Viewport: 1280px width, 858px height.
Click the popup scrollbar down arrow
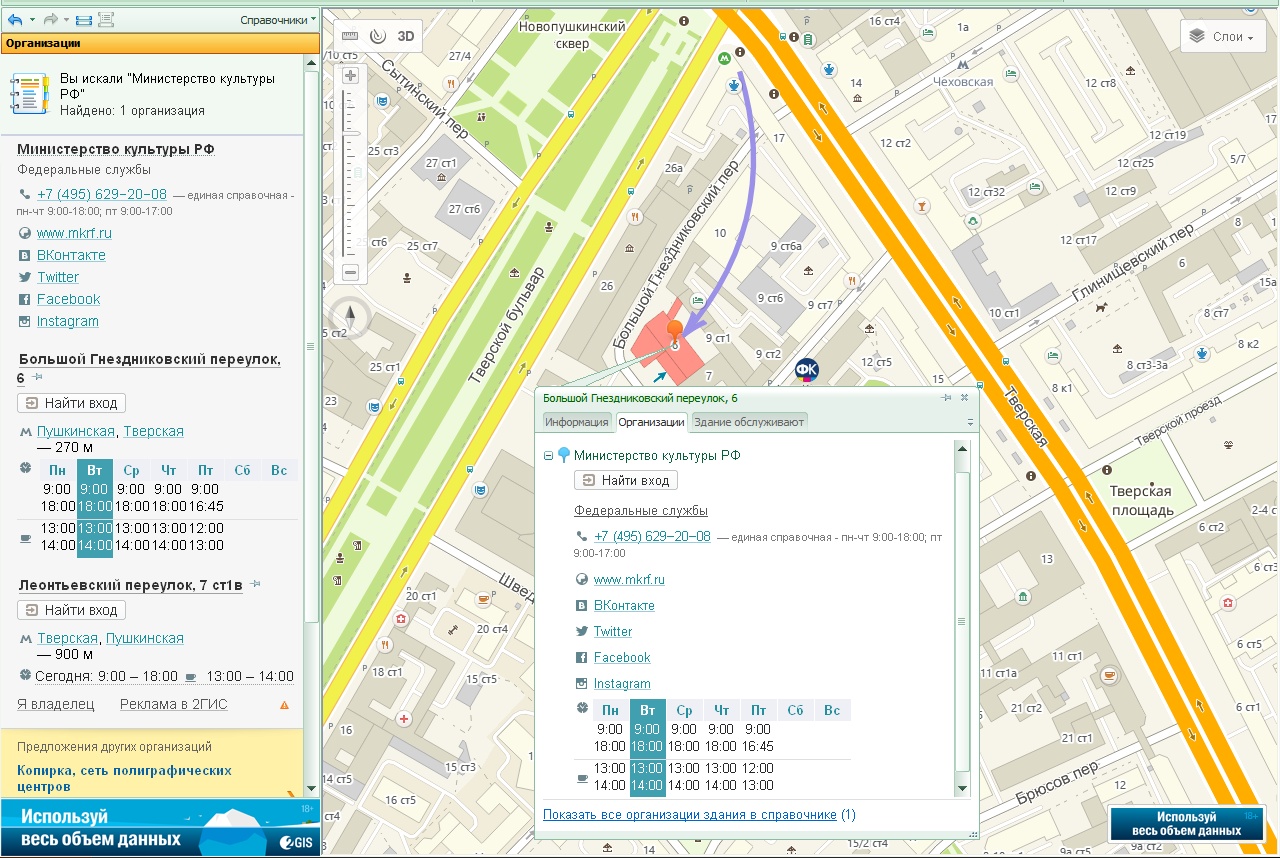click(962, 788)
